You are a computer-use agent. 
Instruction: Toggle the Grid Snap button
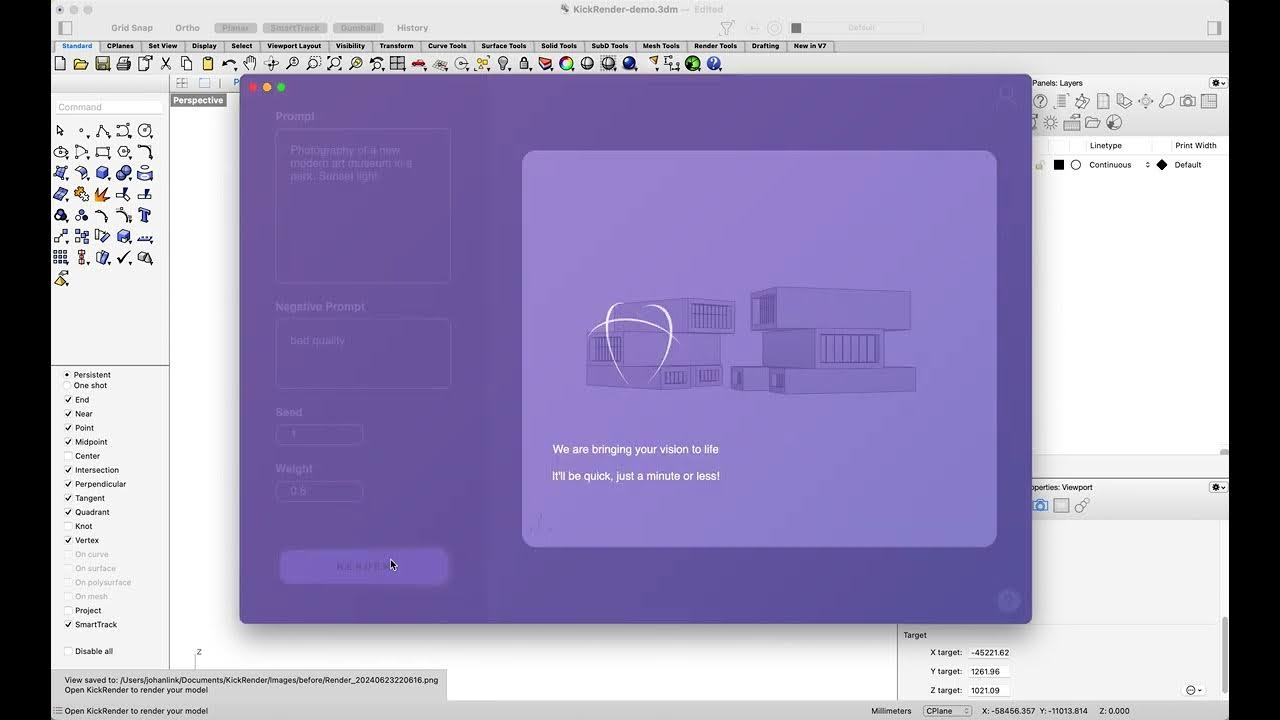coord(132,28)
